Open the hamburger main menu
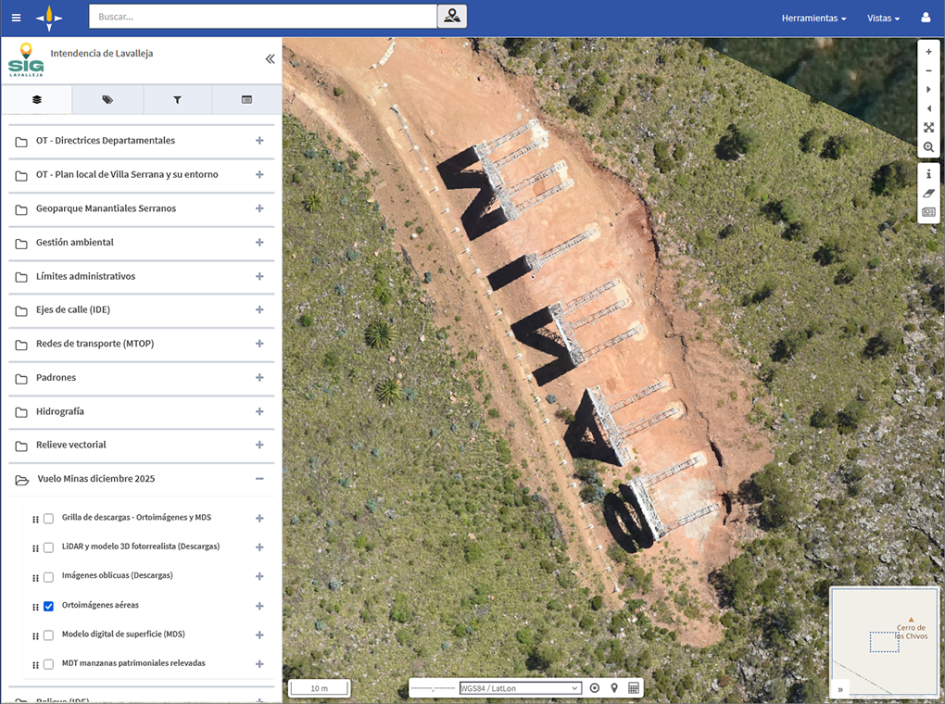945x704 pixels. [x=16, y=17]
